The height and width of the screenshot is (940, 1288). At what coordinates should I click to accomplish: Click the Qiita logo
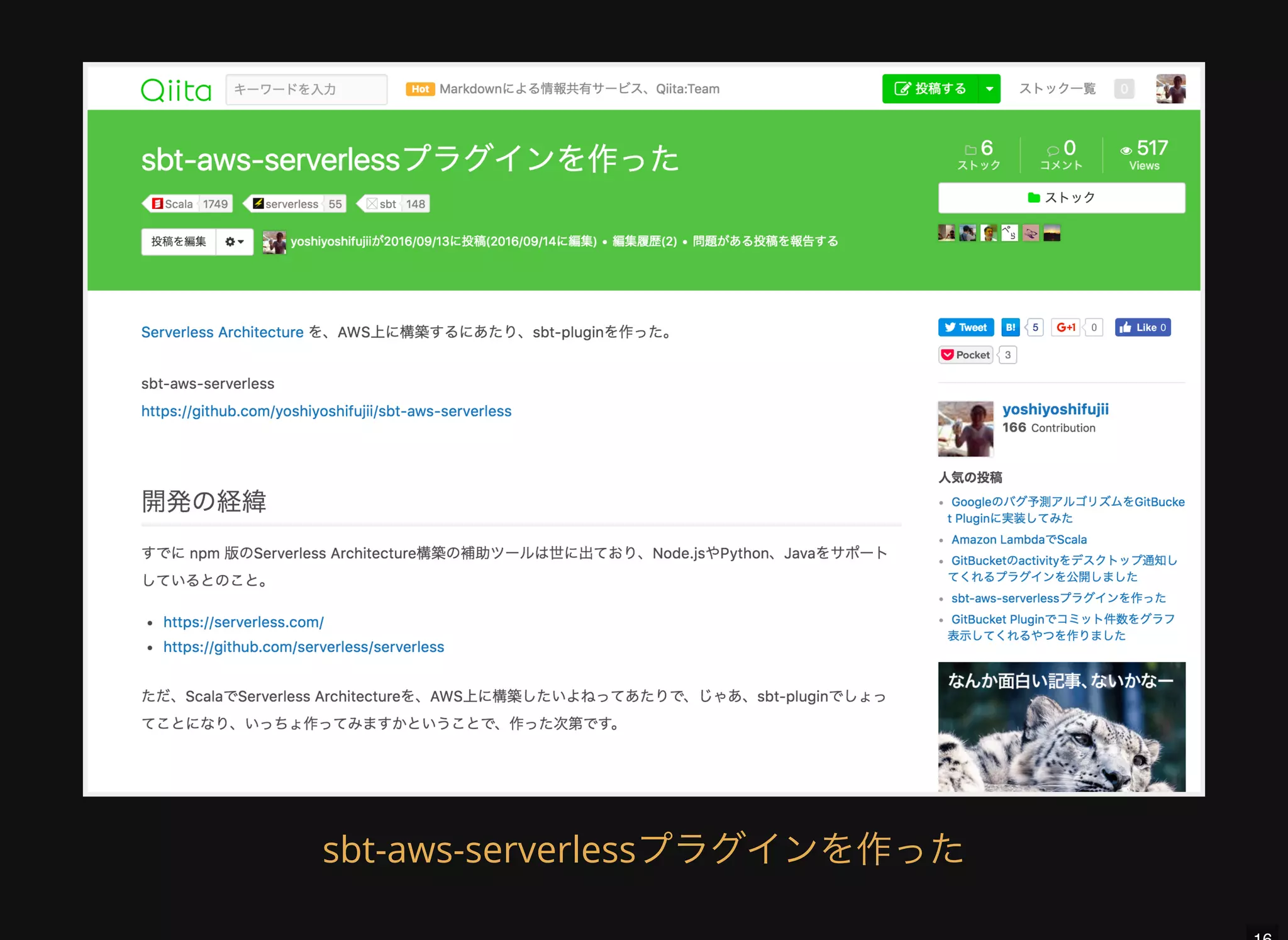point(176,90)
